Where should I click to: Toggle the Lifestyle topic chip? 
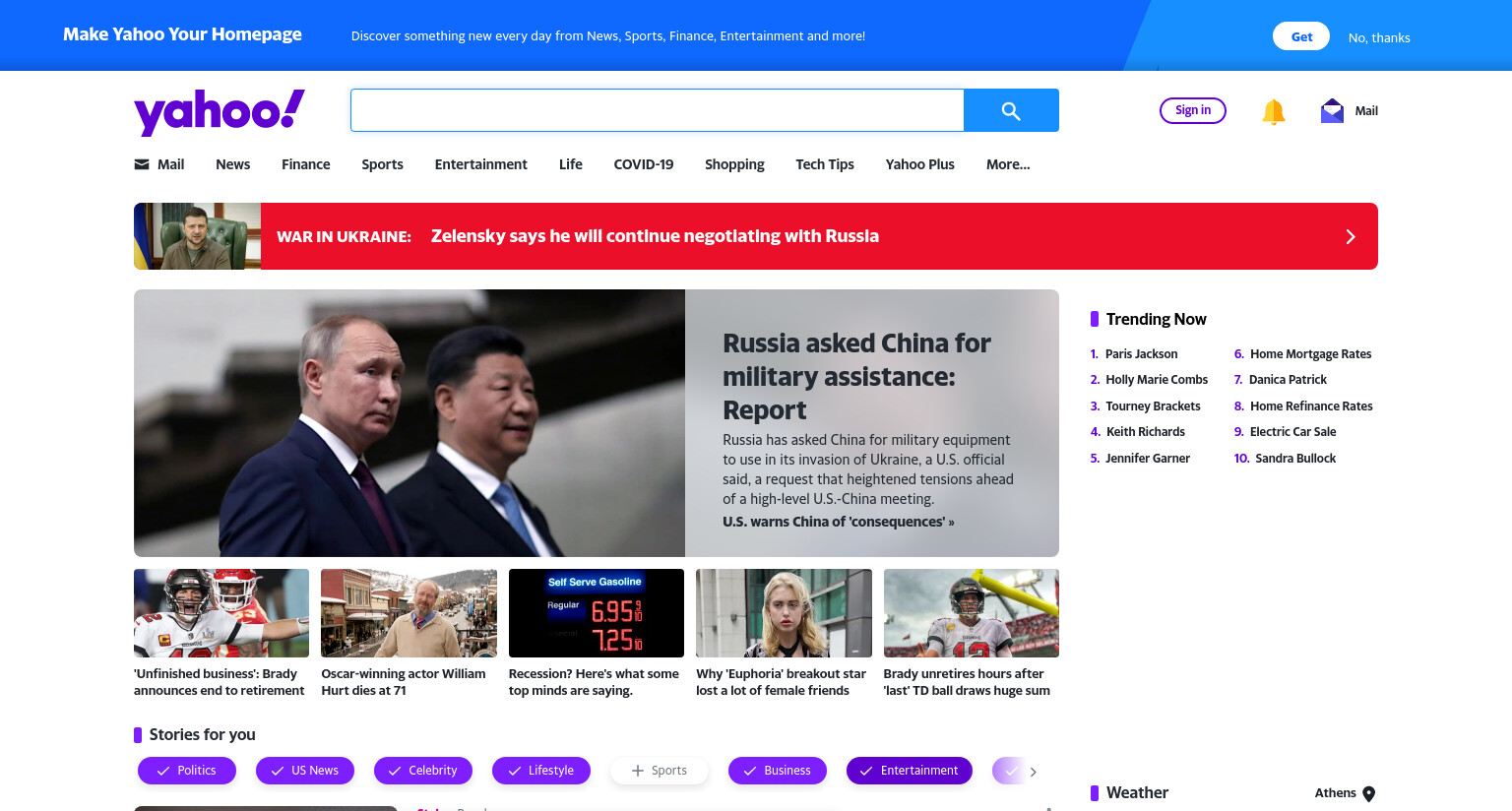pyautogui.click(x=541, y=771)
